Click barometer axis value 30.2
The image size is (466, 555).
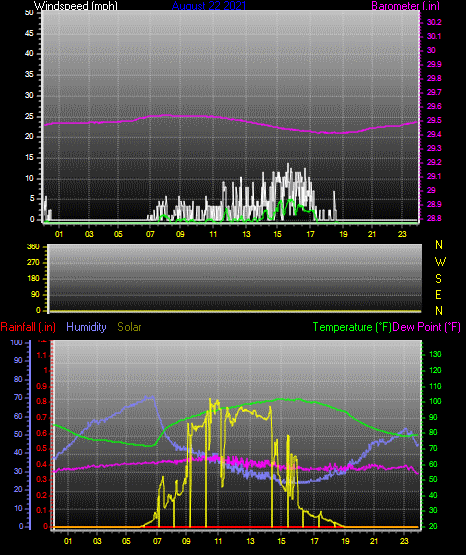(x=434, y=22)
